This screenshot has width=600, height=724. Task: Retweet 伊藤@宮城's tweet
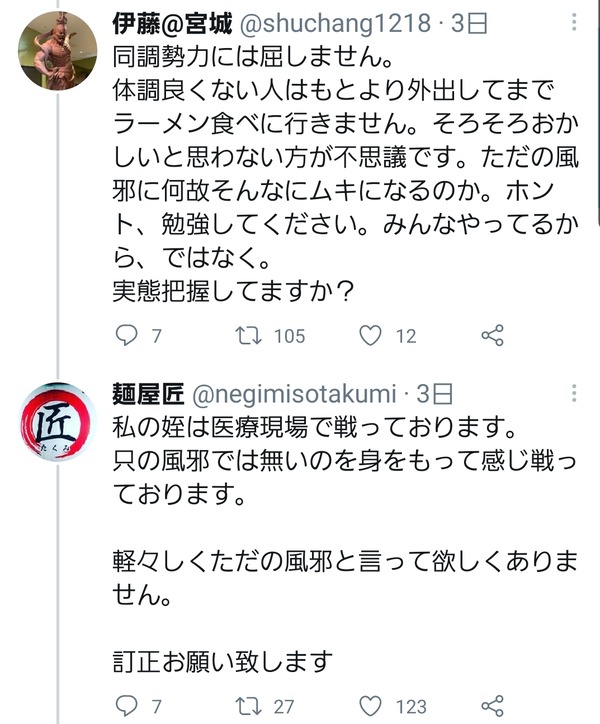(248, 336)
